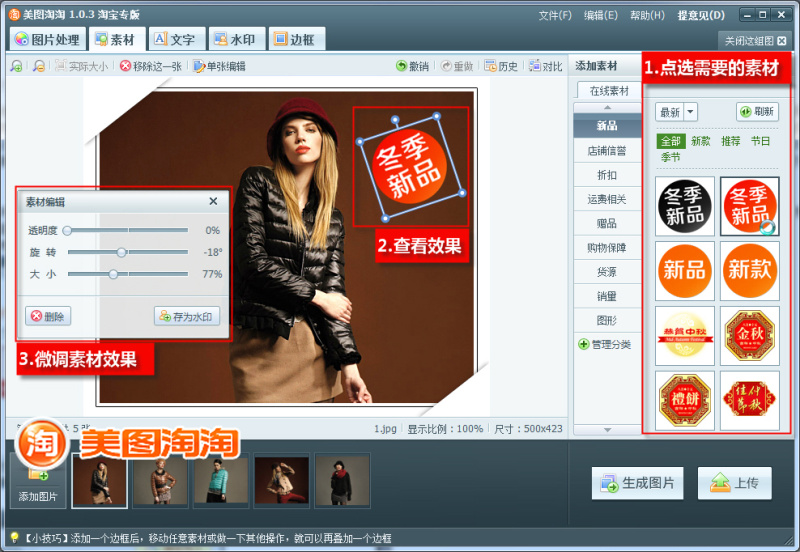Select the 推荐 filter tag
Image resolution: width=800 pixels, height=552 pixels.
point(731,141)
